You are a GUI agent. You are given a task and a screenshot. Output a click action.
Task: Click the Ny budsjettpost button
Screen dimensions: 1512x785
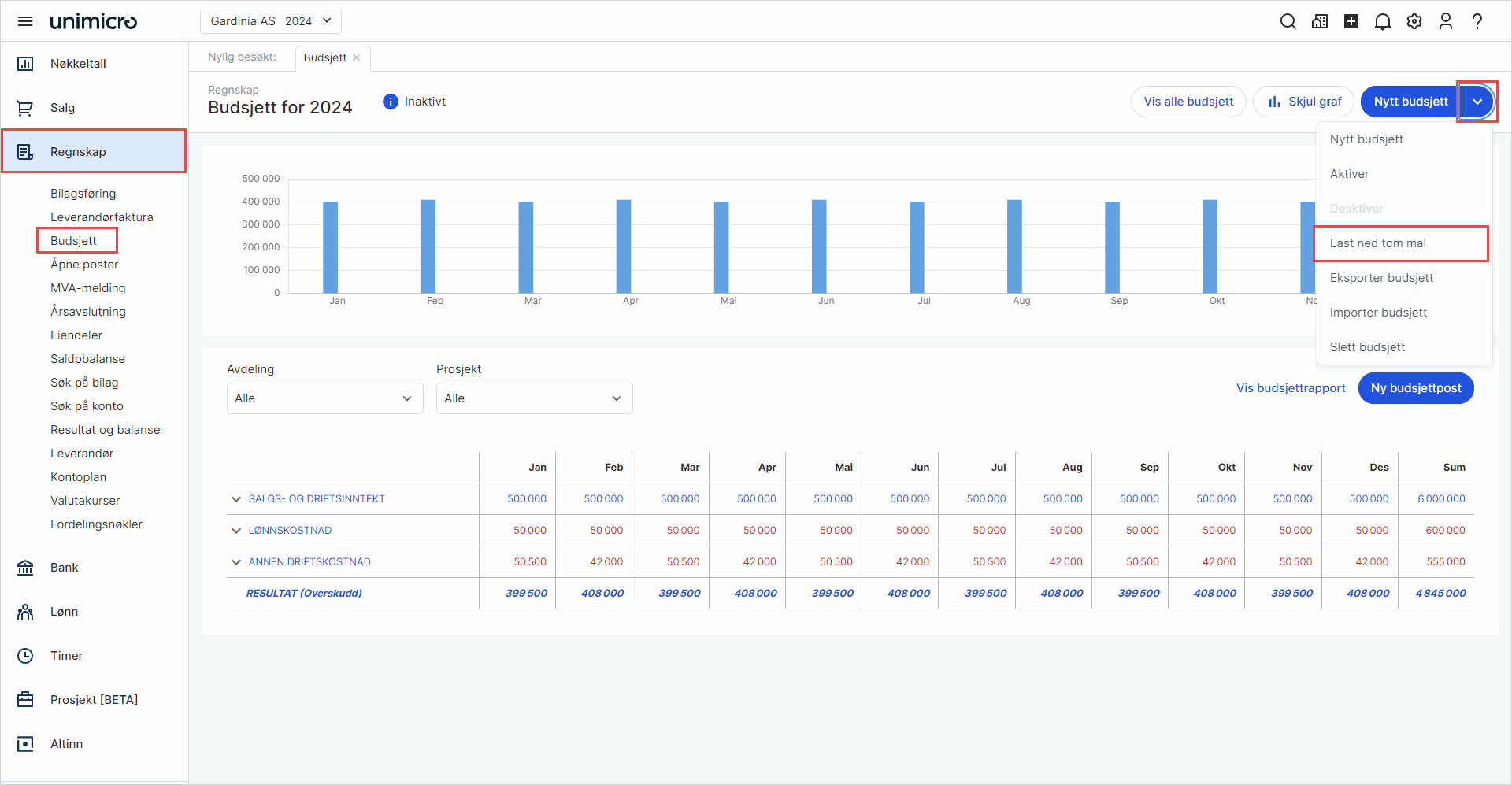(x=1415, y=388)
